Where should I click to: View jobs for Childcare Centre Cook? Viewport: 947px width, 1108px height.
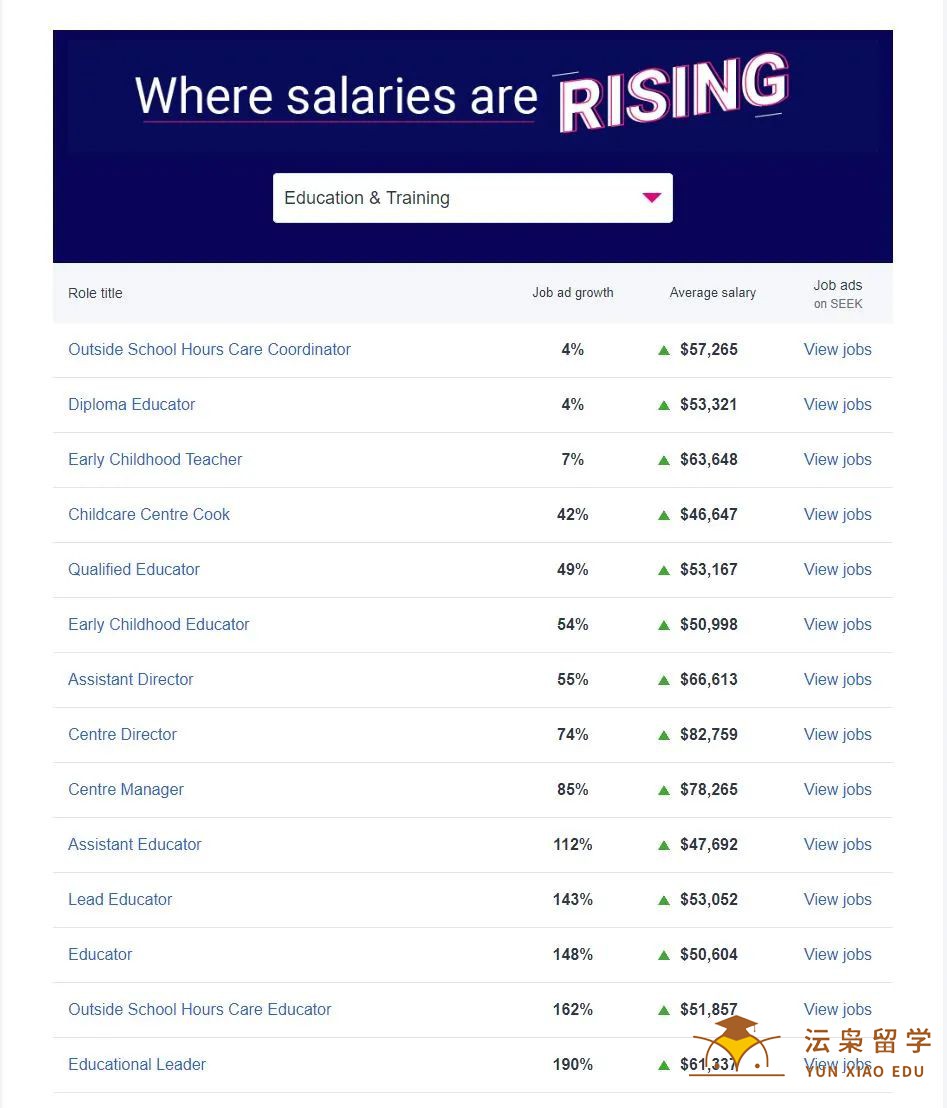(x=837, y=514)
